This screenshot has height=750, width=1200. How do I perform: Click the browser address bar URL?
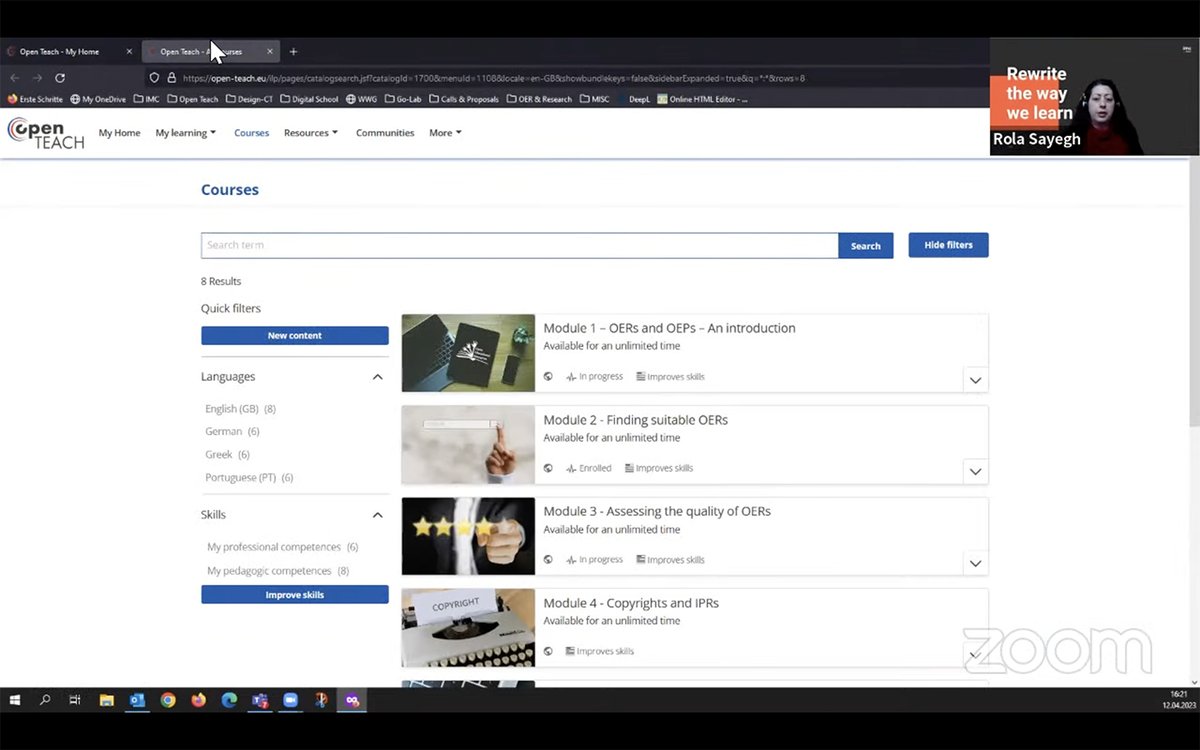[x=494, y=78]
